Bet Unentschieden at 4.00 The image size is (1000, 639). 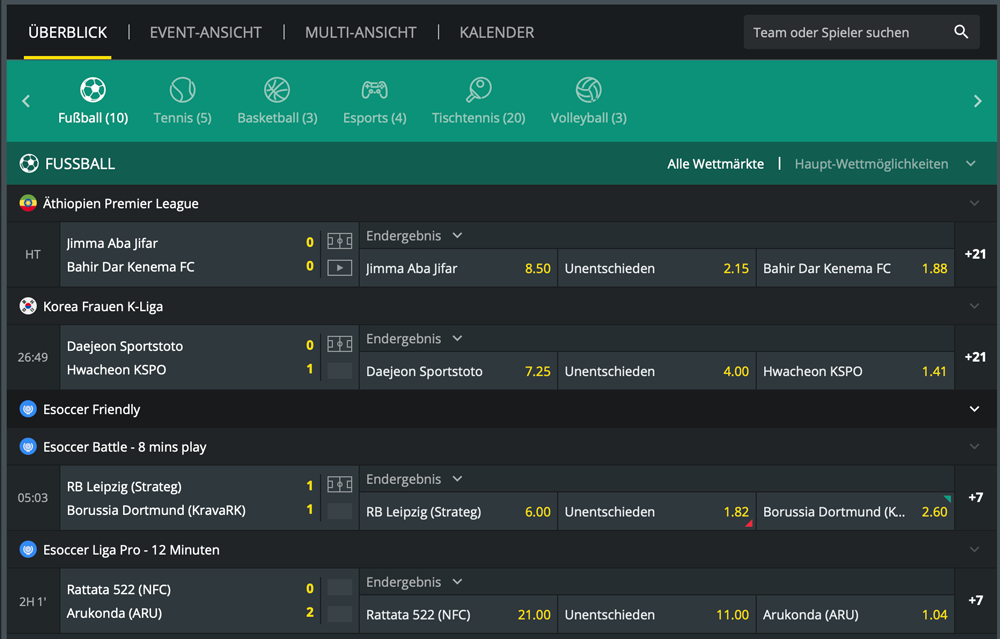tap(657, 371)
